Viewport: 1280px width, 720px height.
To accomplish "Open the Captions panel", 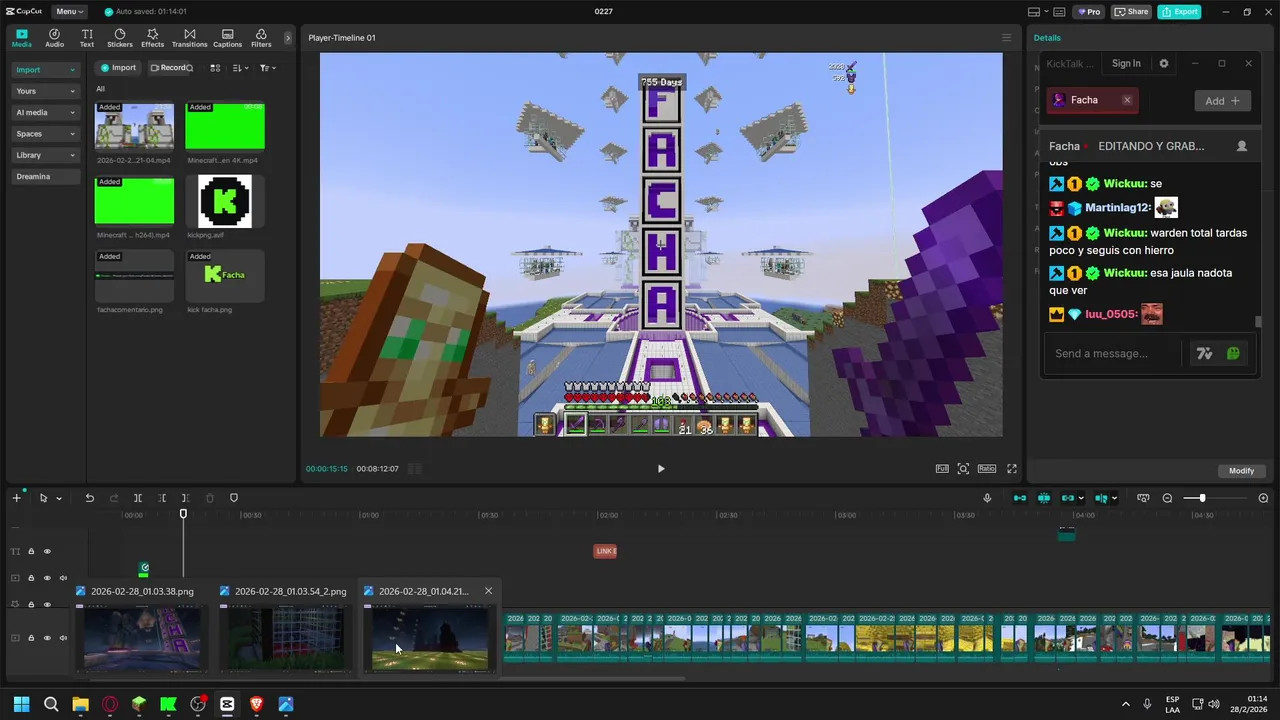I will click(x=227, y=38).
